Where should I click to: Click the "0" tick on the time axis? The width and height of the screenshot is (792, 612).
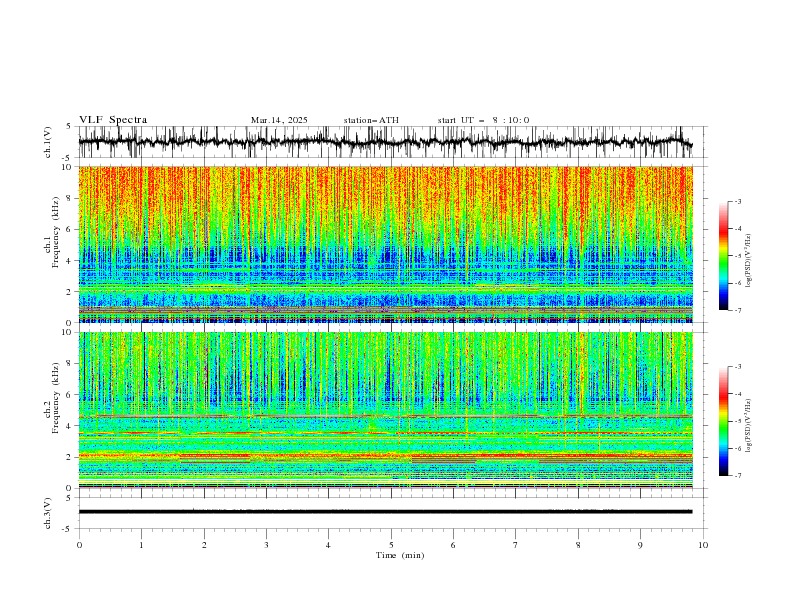79,545
